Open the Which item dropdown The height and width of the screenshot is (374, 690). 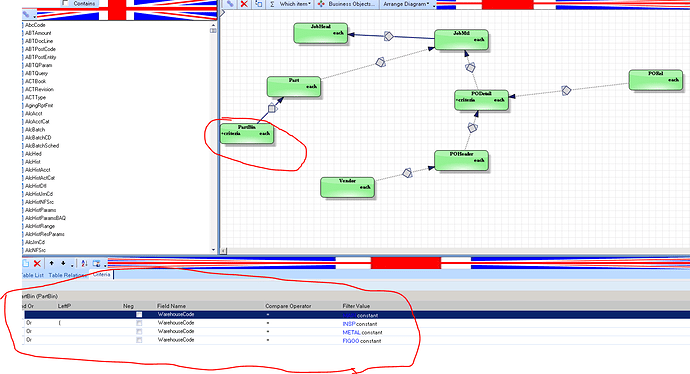click(295, 4)
